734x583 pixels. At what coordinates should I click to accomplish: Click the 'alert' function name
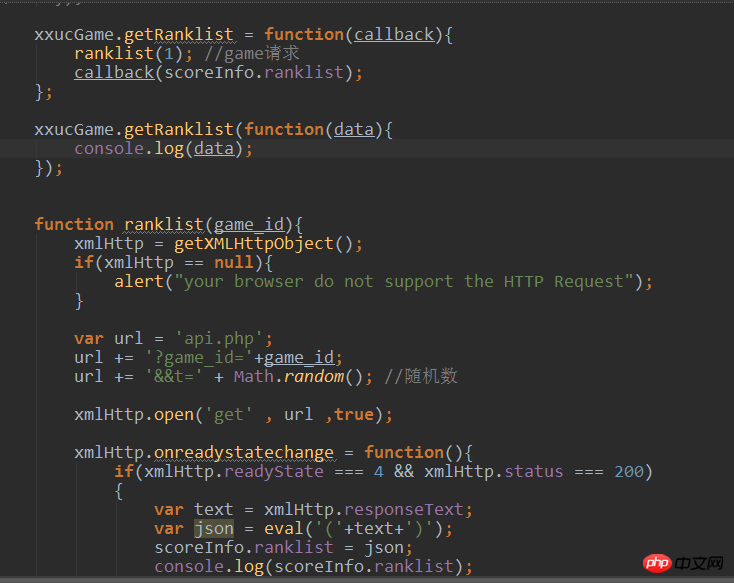point(139,281)
